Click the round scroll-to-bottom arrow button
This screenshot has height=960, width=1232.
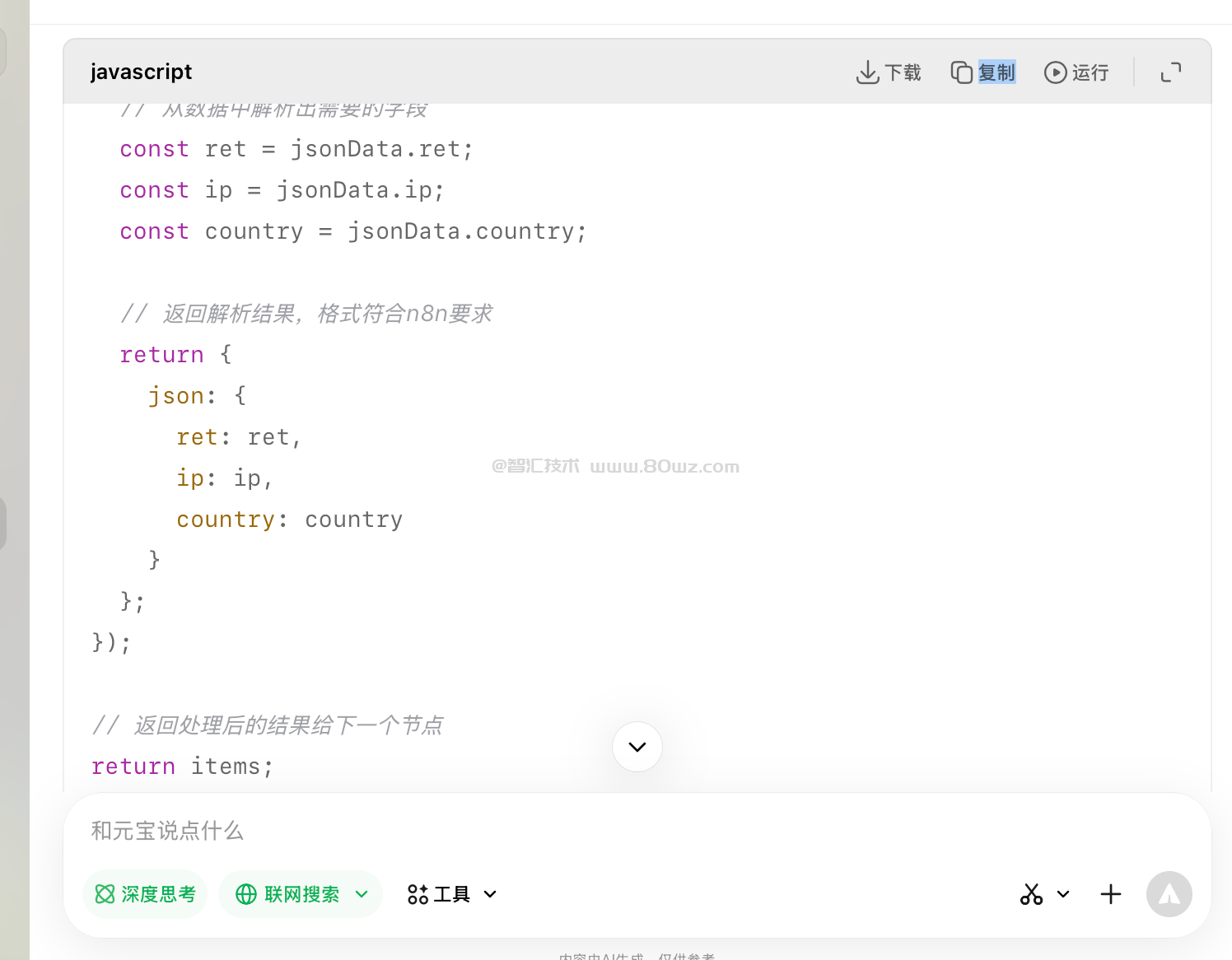(x=637, y=747)
